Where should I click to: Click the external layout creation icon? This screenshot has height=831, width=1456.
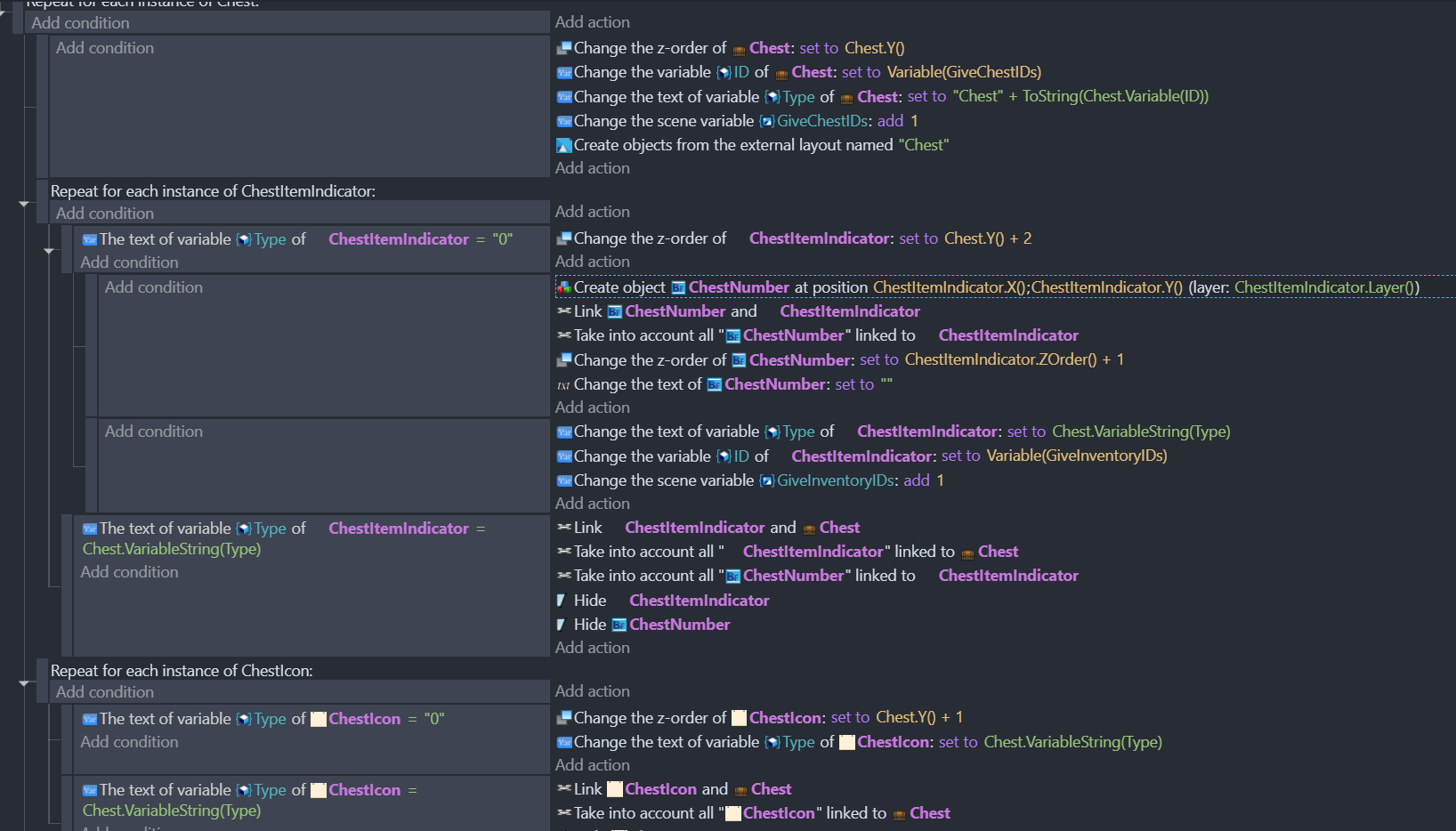point(563,144)
